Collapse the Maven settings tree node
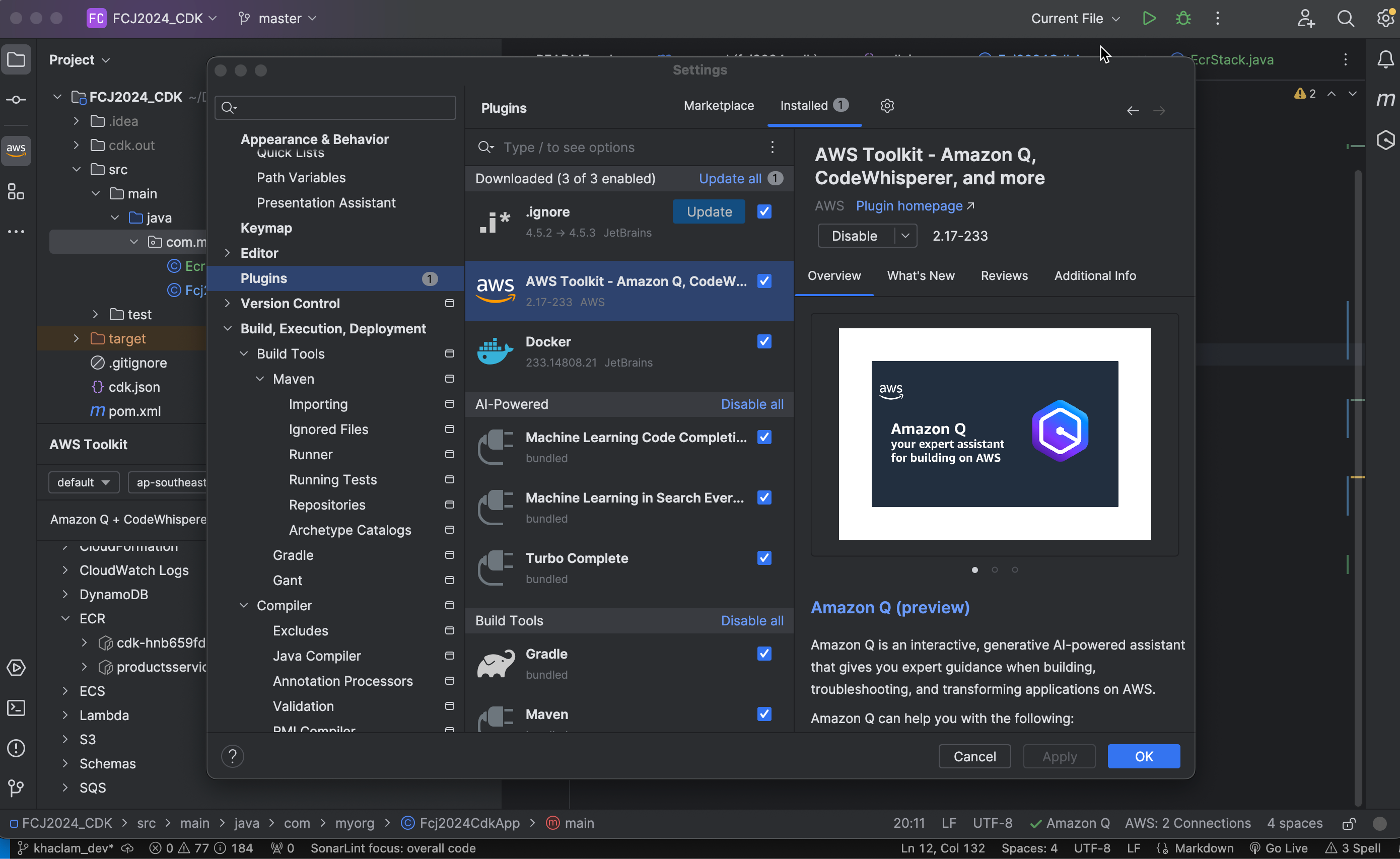The height and width of the screenshot is (859, 1400). pos(260,379)
